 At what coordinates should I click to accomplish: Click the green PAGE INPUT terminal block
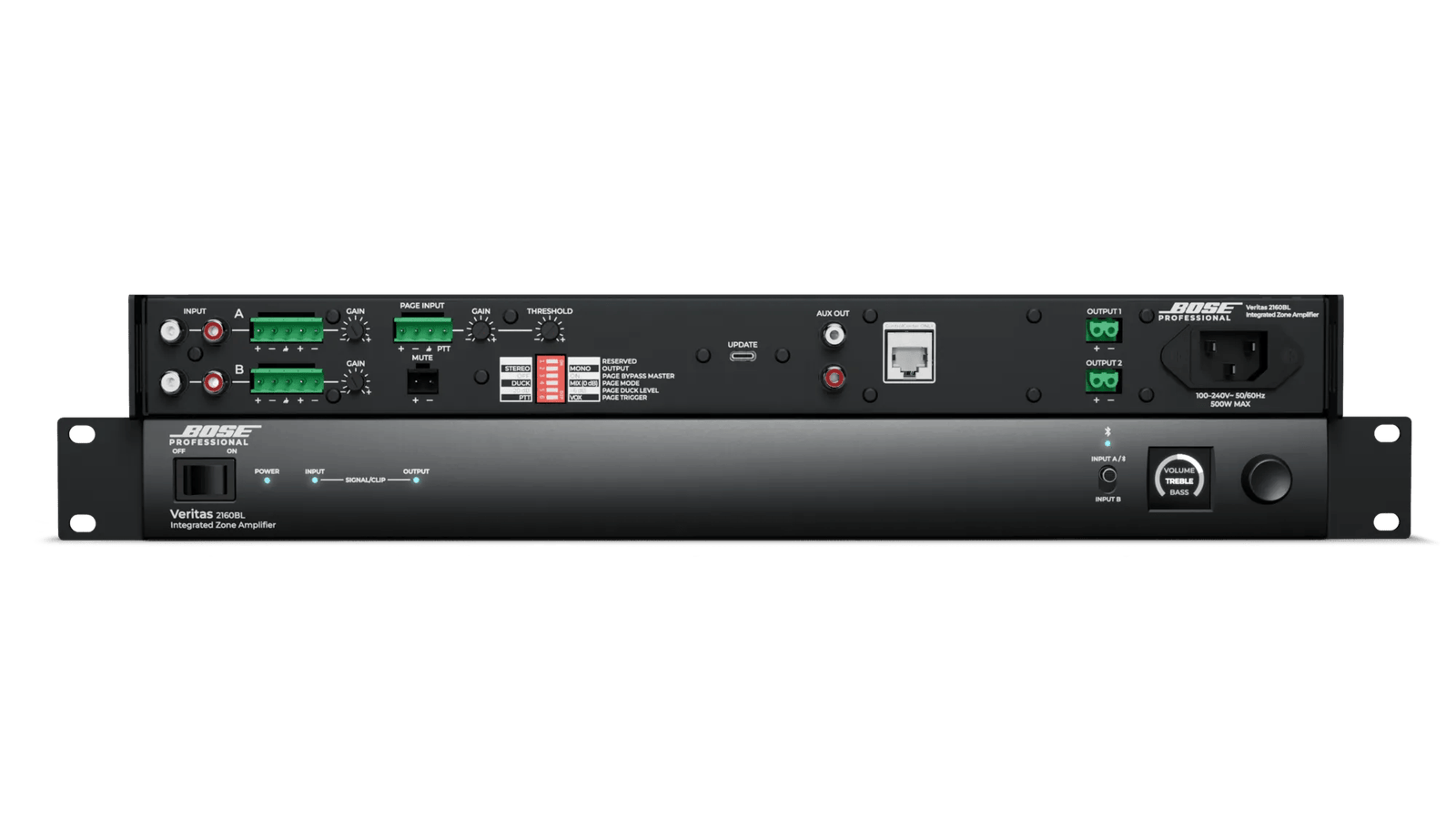point(423,329)
